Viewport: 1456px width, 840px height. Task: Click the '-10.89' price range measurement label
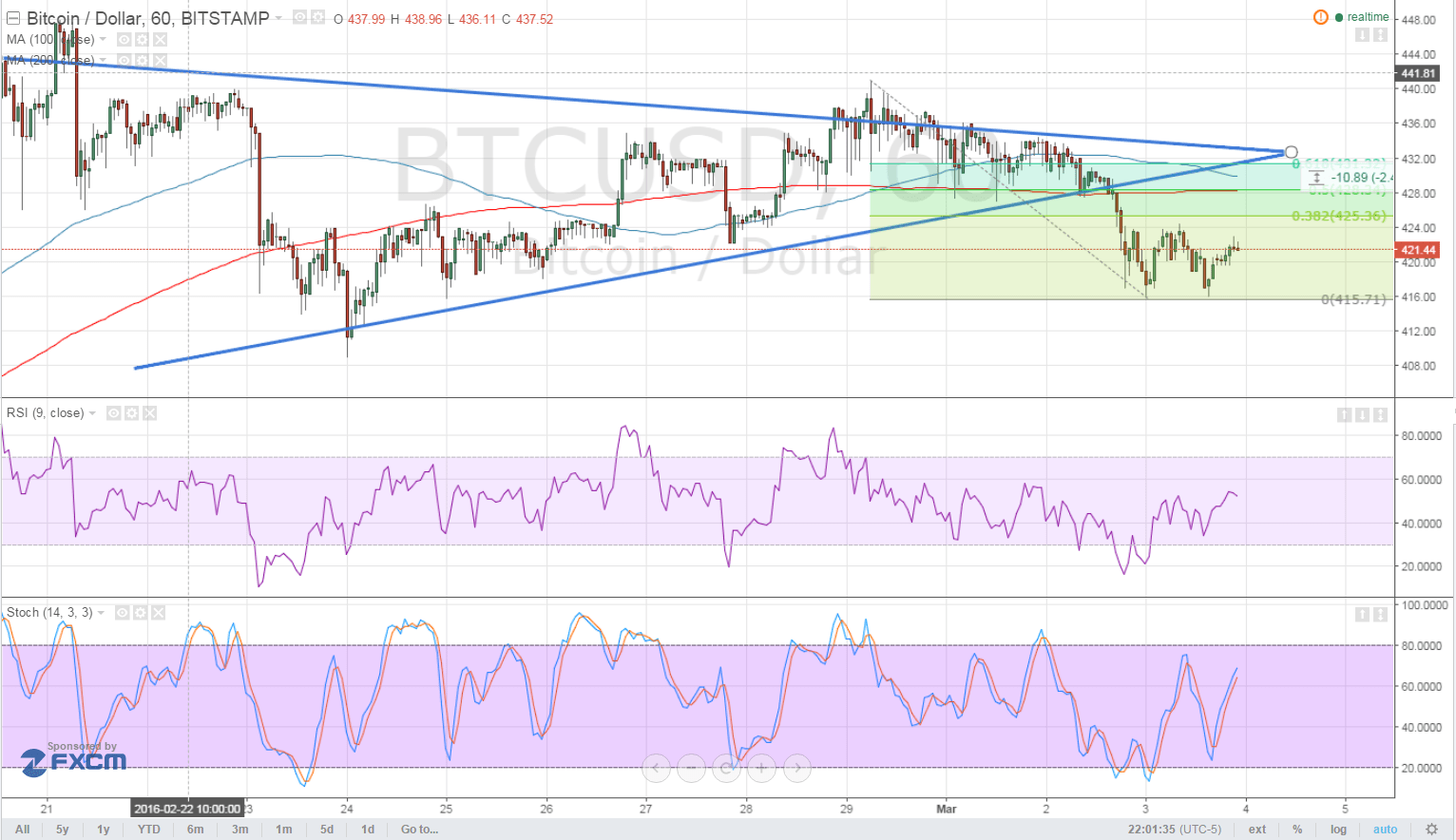tap(1361, 178)
